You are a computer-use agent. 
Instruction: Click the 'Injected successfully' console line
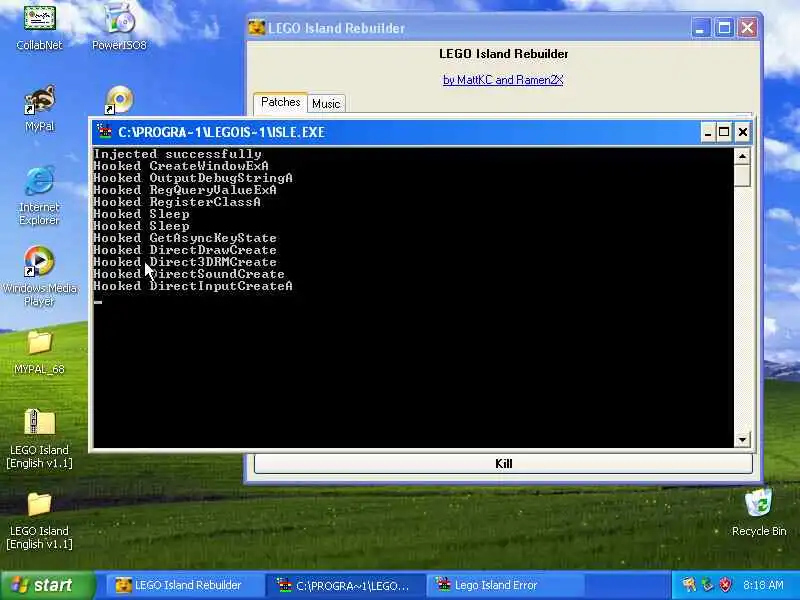178,154
